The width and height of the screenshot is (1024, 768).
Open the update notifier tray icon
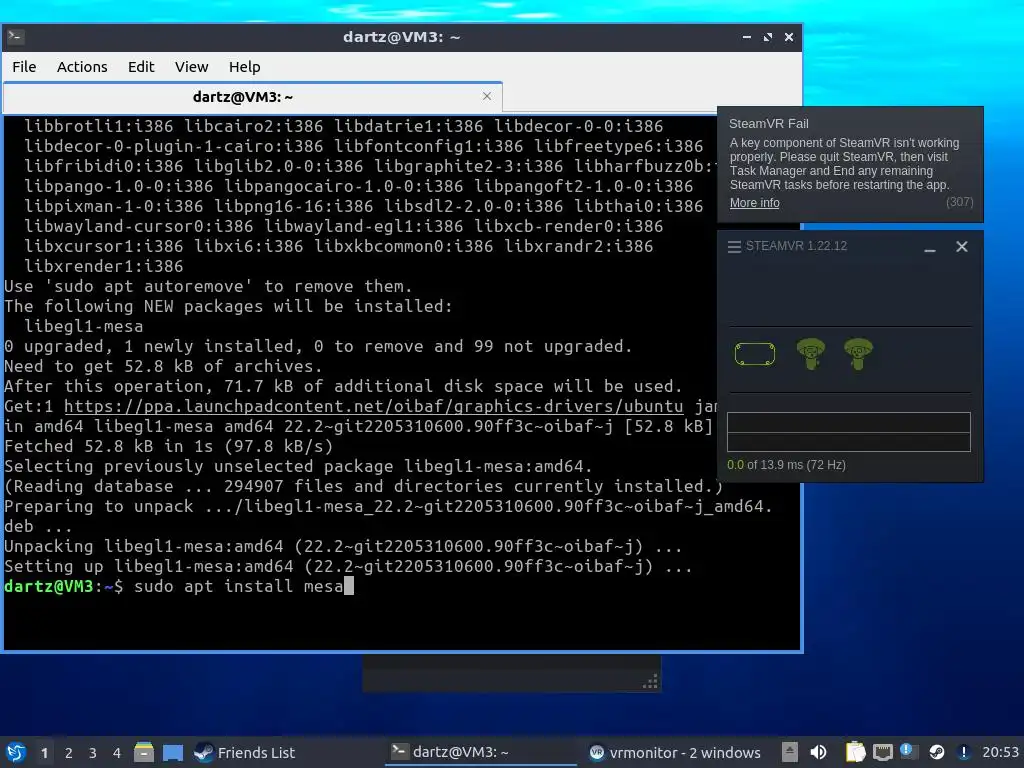pos(908,751)
